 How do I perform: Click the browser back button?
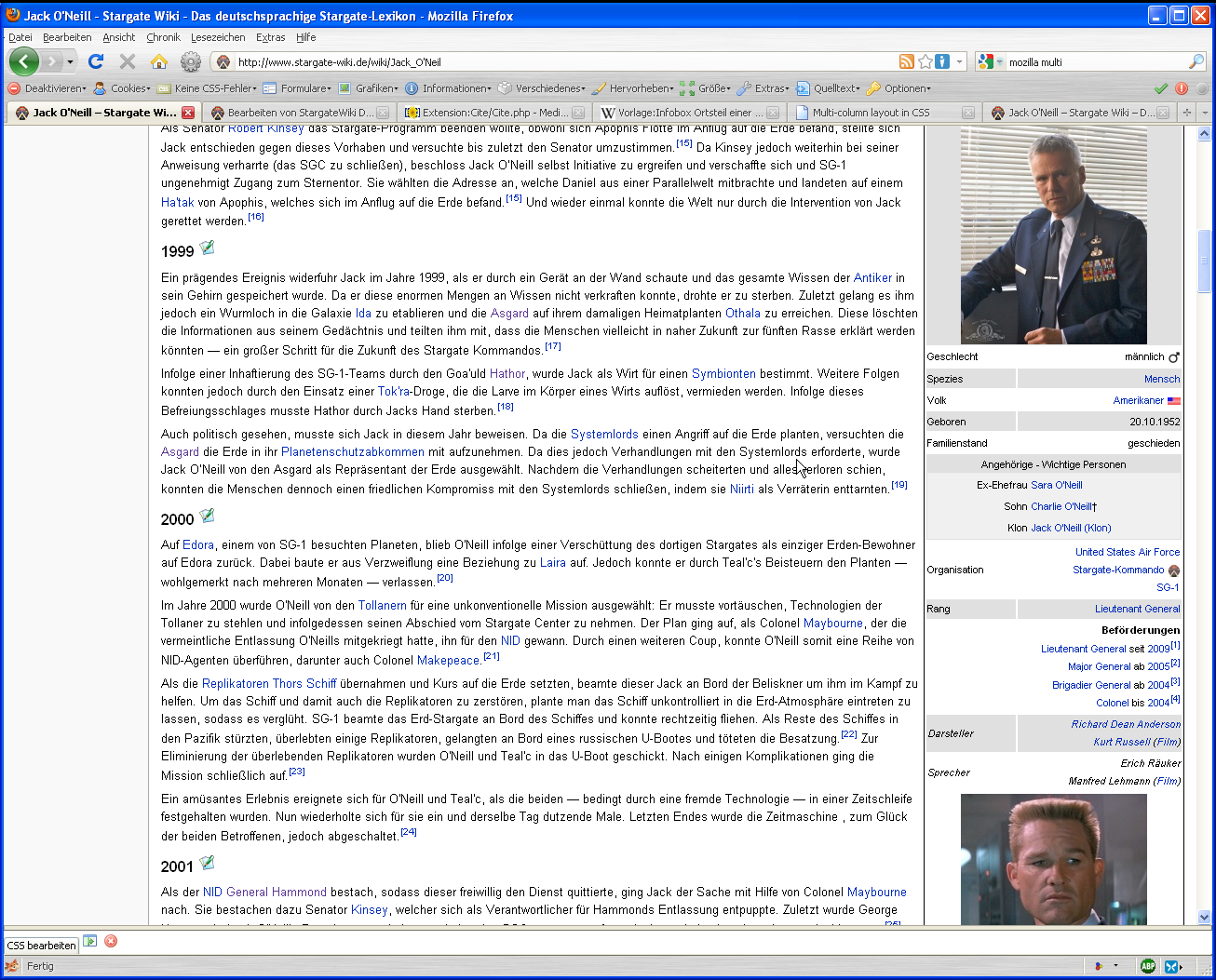(x=24, y=62)
